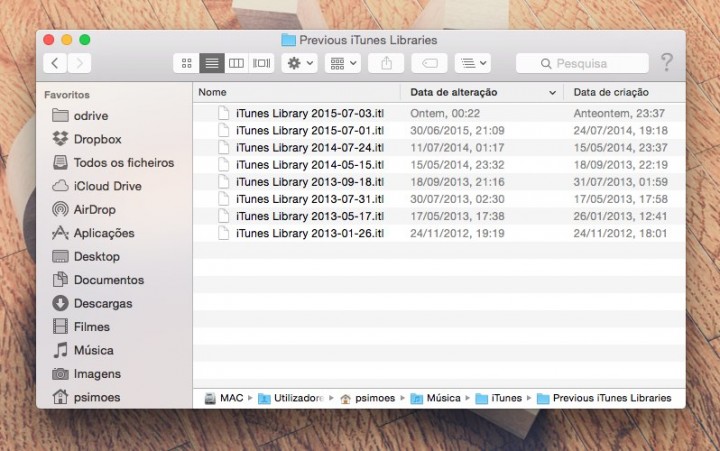This screenshot has width=720, height=451.
Task: Open the arrange-by grid dropdown
Action: (343, 63)
